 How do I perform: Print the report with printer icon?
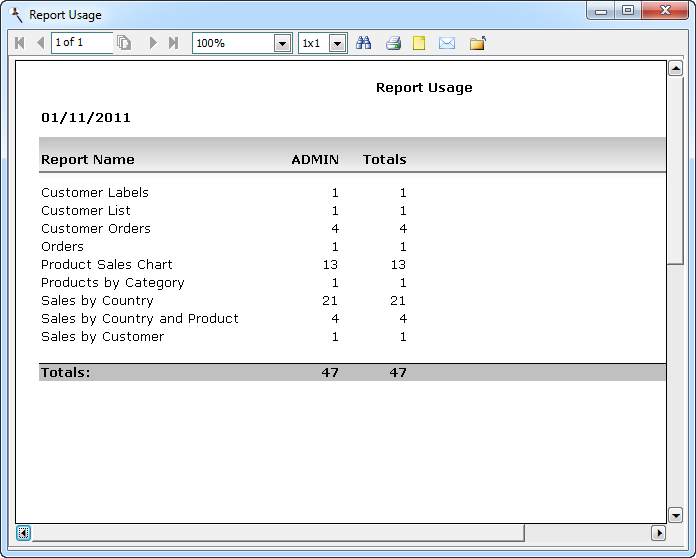pos(393,43)
